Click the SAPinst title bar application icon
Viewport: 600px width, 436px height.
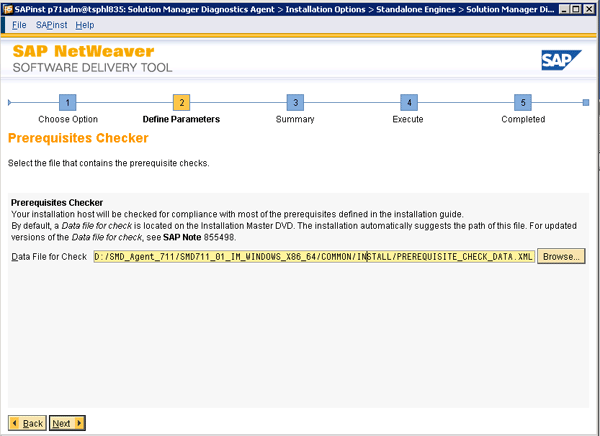point(8,9)
